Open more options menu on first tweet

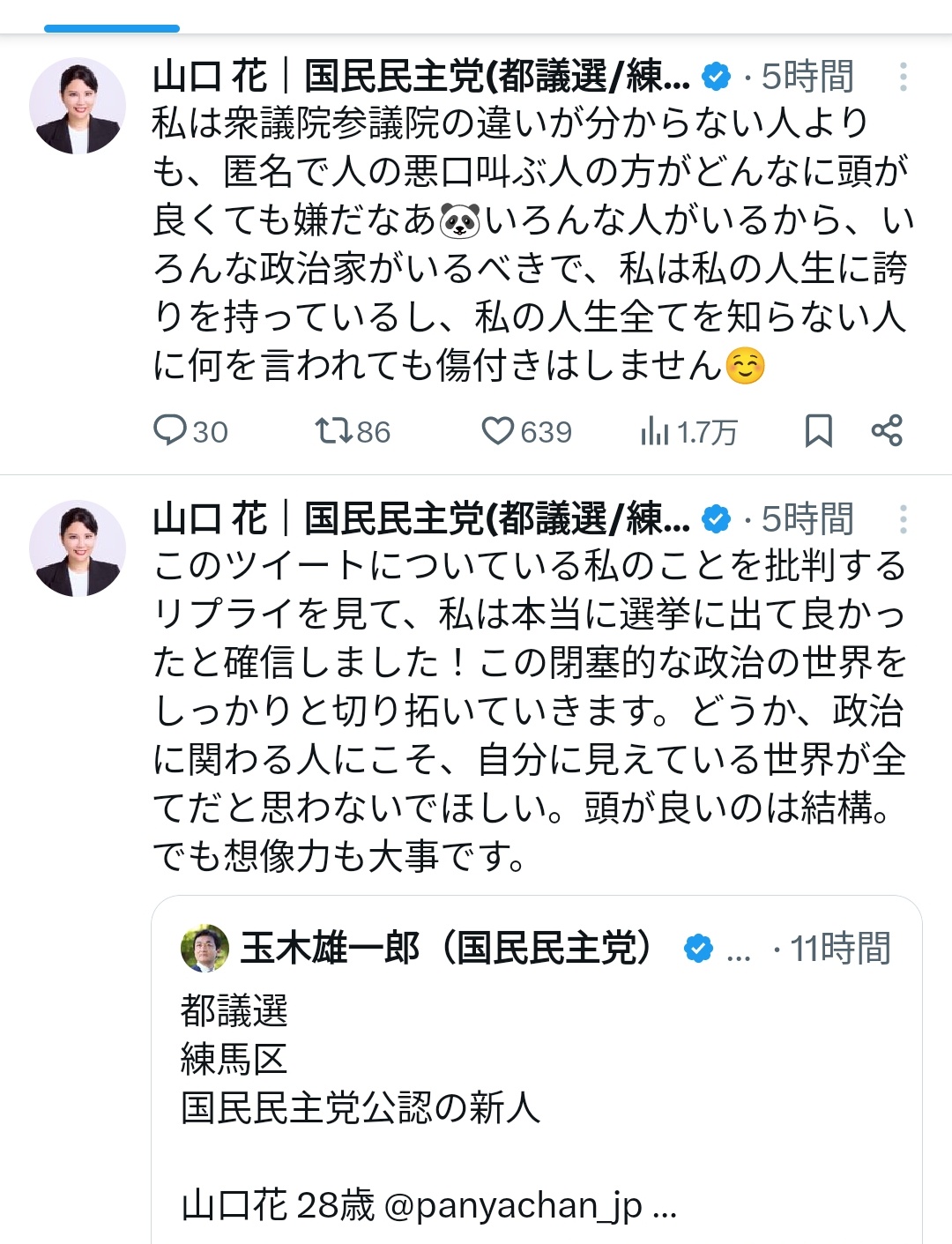903,77
